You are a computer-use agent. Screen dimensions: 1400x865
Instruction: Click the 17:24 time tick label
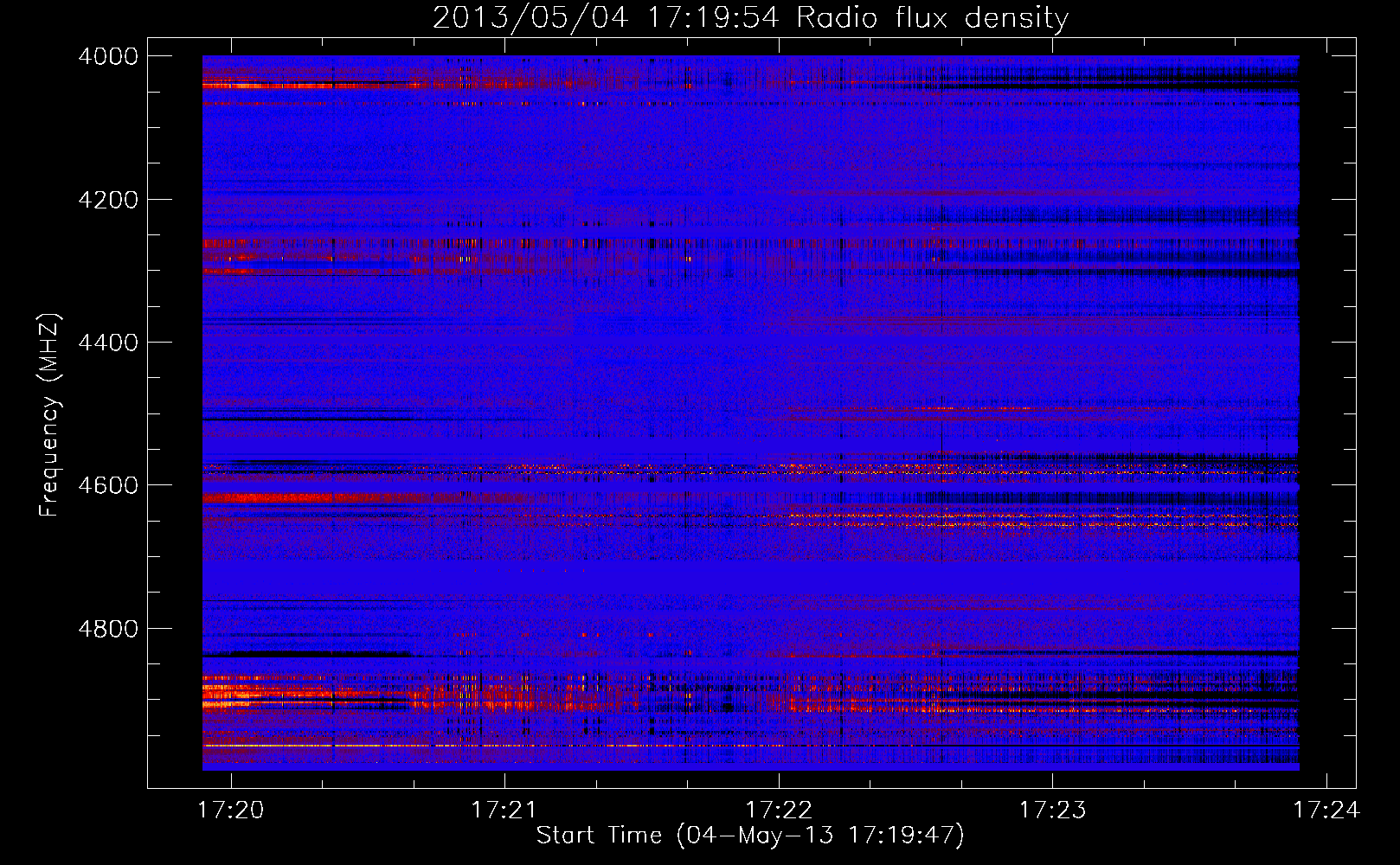(x=1326, y=811)
